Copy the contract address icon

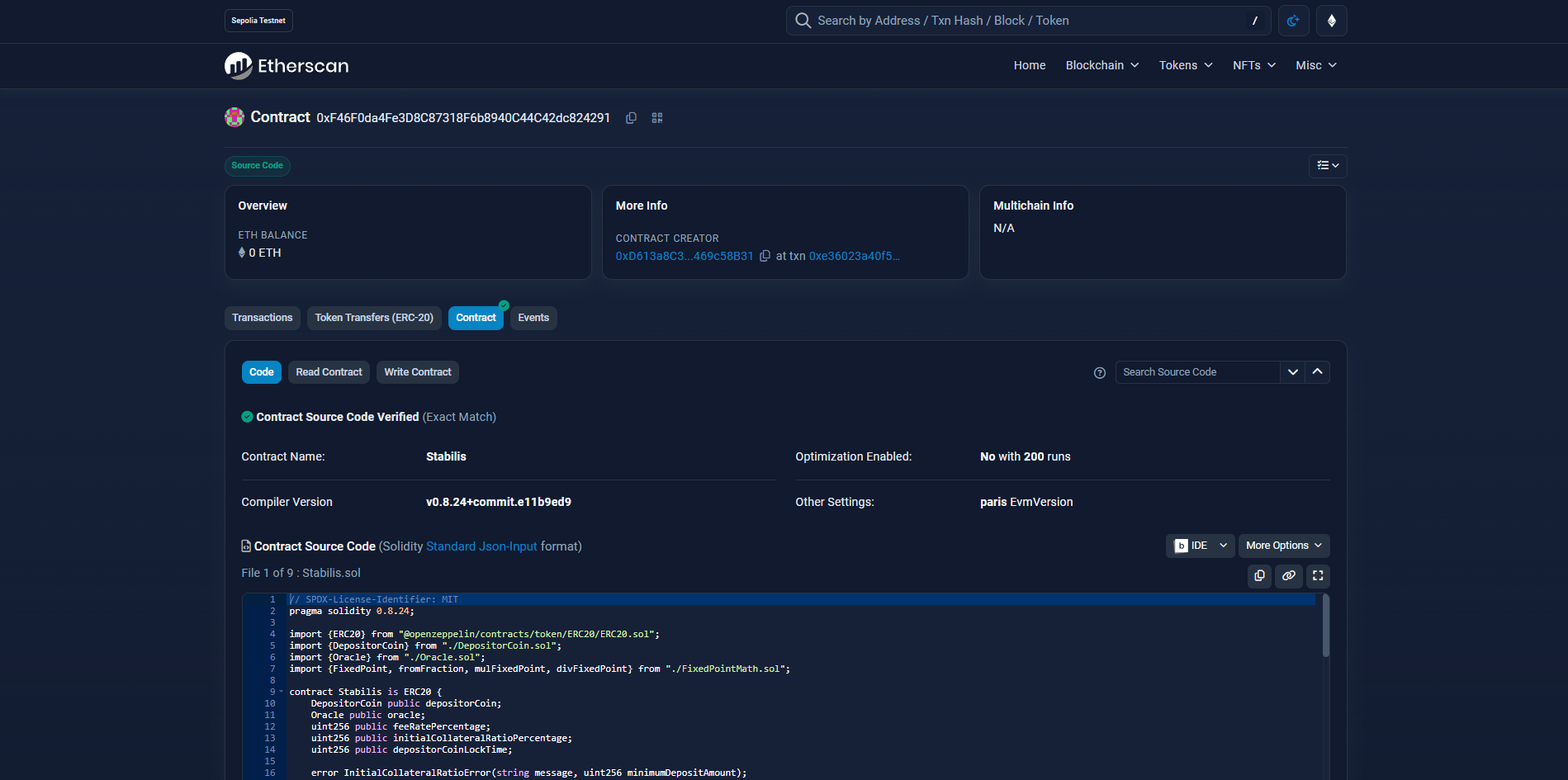pyautogui.click(x=631, y=118)
